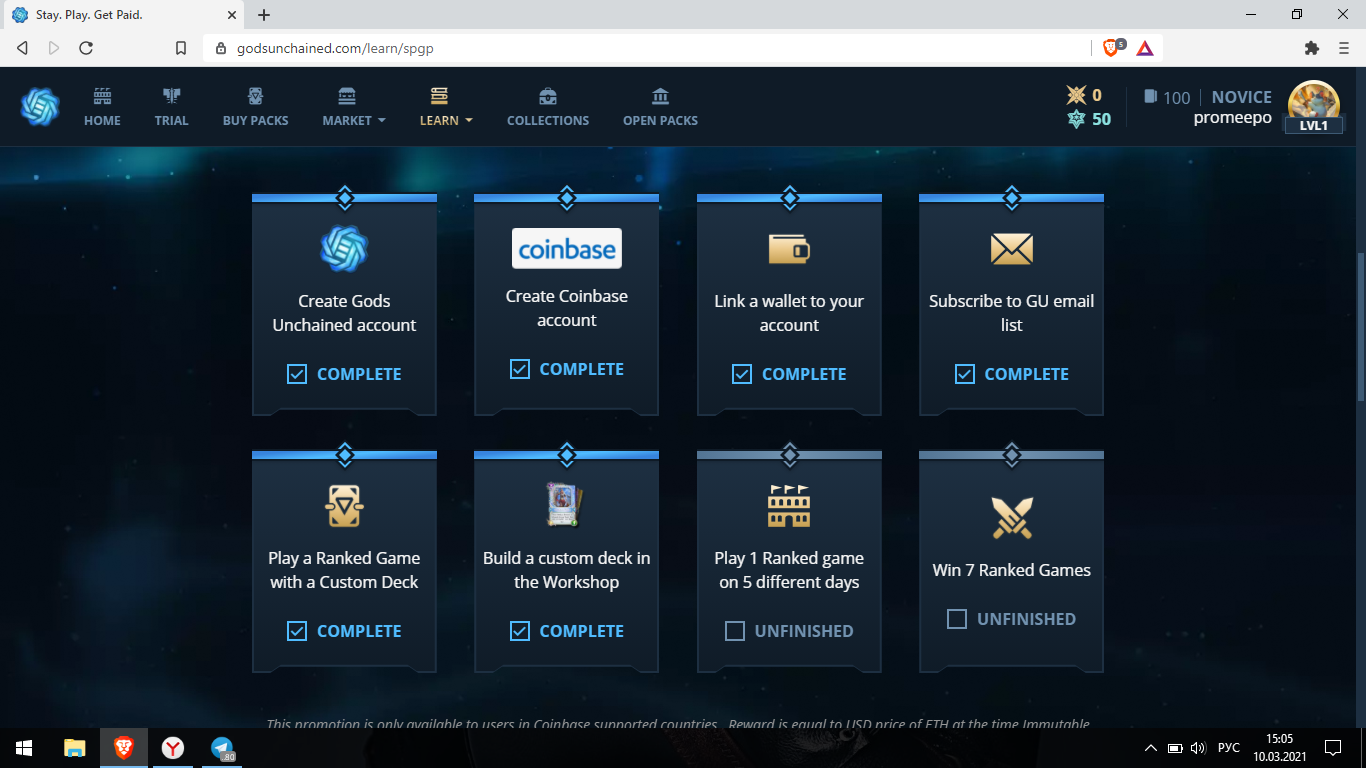Open Brave Shields lion icon

click(x=1111, y=48)
